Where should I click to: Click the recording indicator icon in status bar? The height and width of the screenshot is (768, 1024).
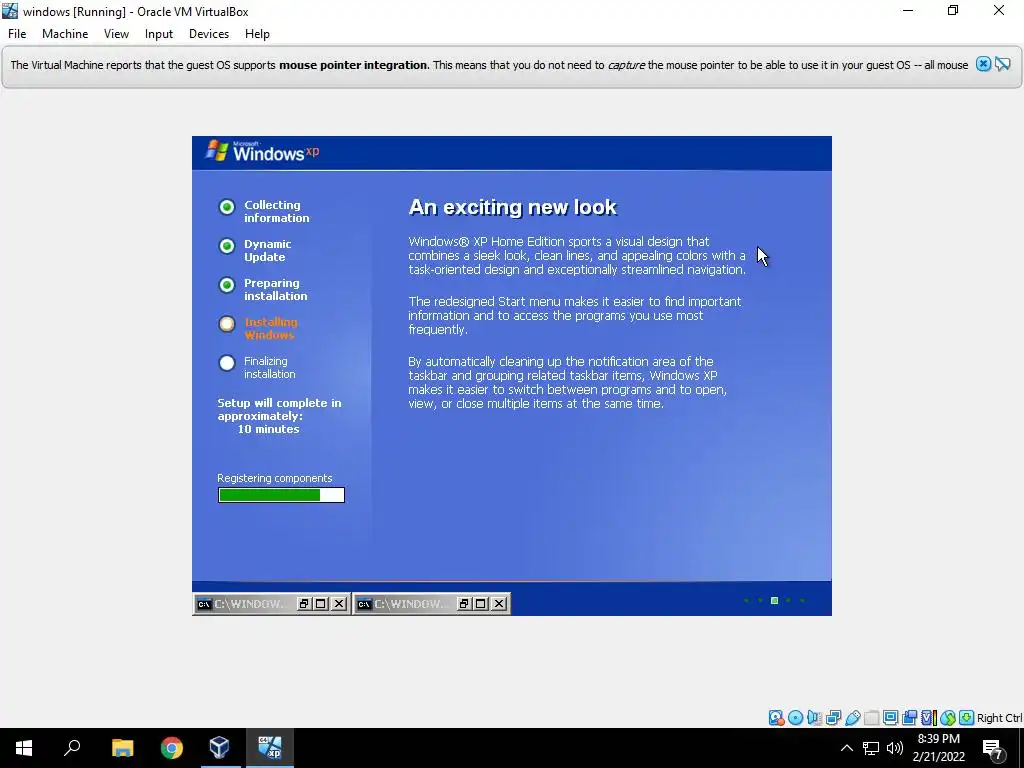click(x=909, y=718)
